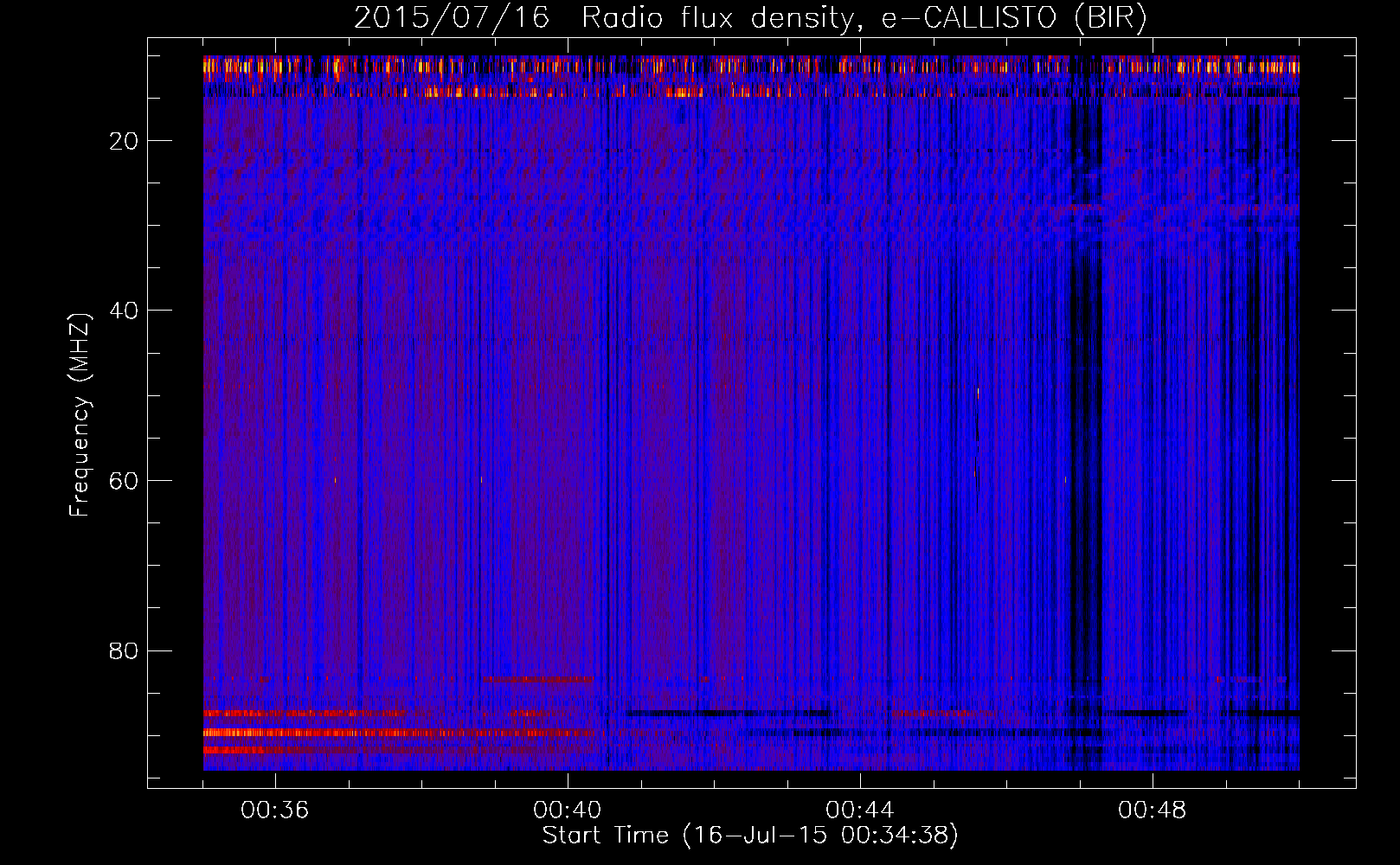Select the 40 MHz frequency tick label
The width and height of the screenshot is (1400, 865).
point(124,311)
